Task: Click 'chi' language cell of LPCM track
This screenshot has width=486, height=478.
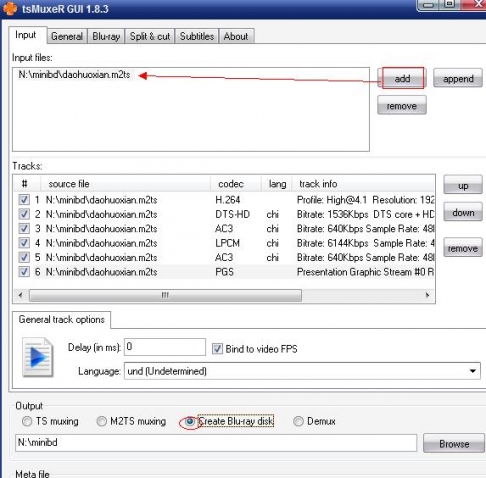Action: (272, 243)
